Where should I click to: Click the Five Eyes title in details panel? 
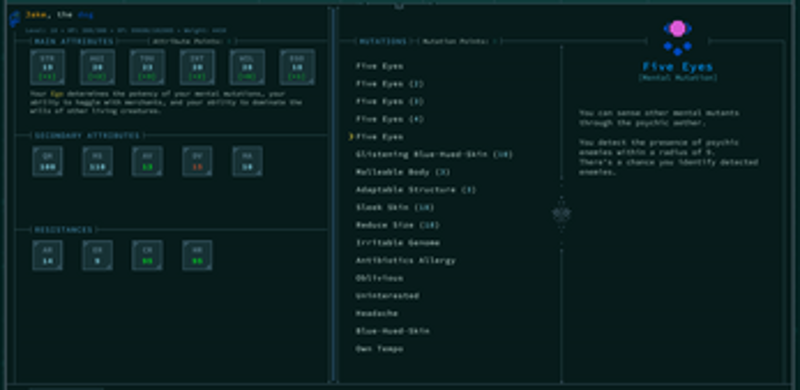click(678, 66)
